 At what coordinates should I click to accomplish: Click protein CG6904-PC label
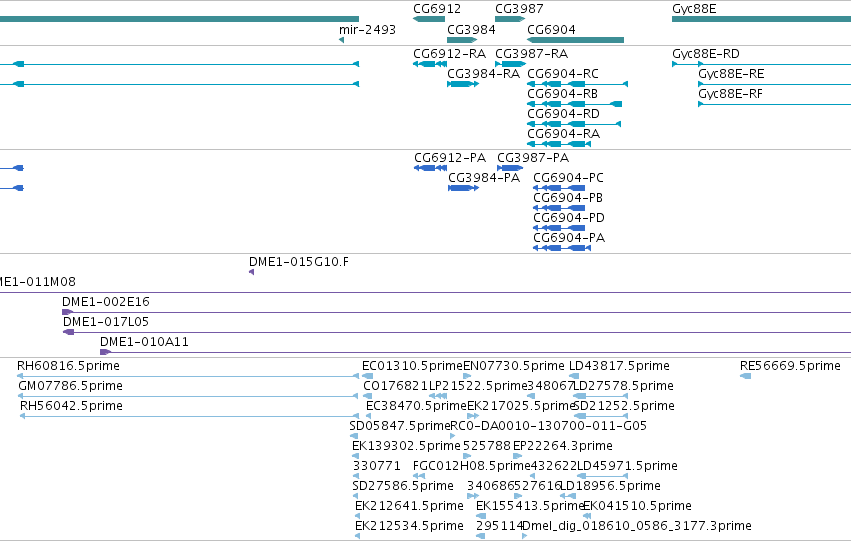[x=568, y=177]
